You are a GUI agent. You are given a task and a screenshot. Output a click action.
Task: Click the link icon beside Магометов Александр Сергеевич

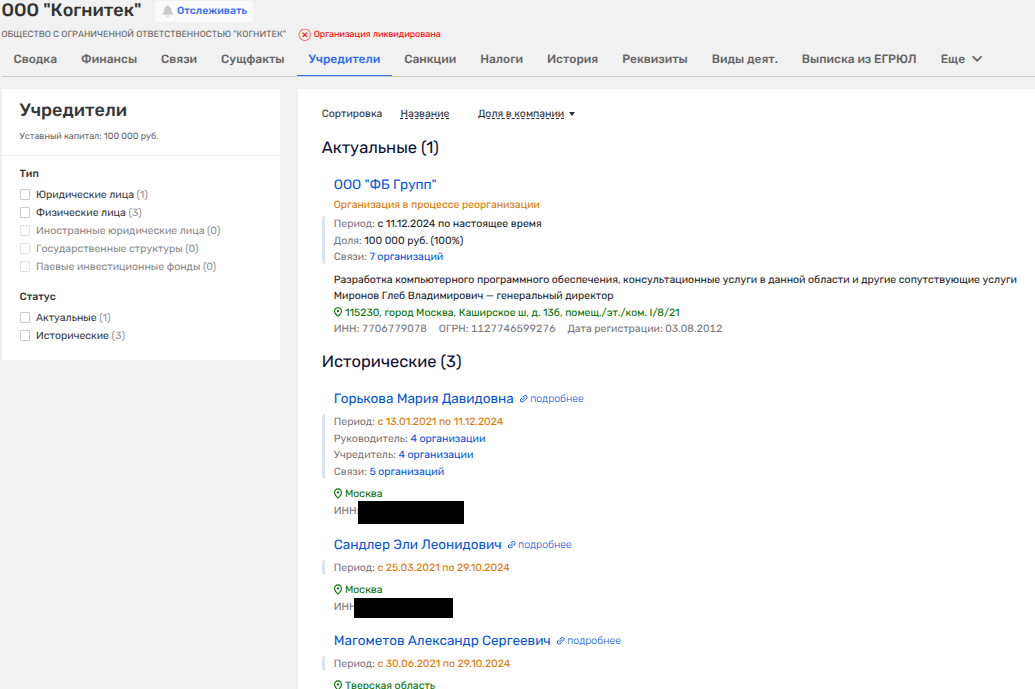tap(561, 641)
